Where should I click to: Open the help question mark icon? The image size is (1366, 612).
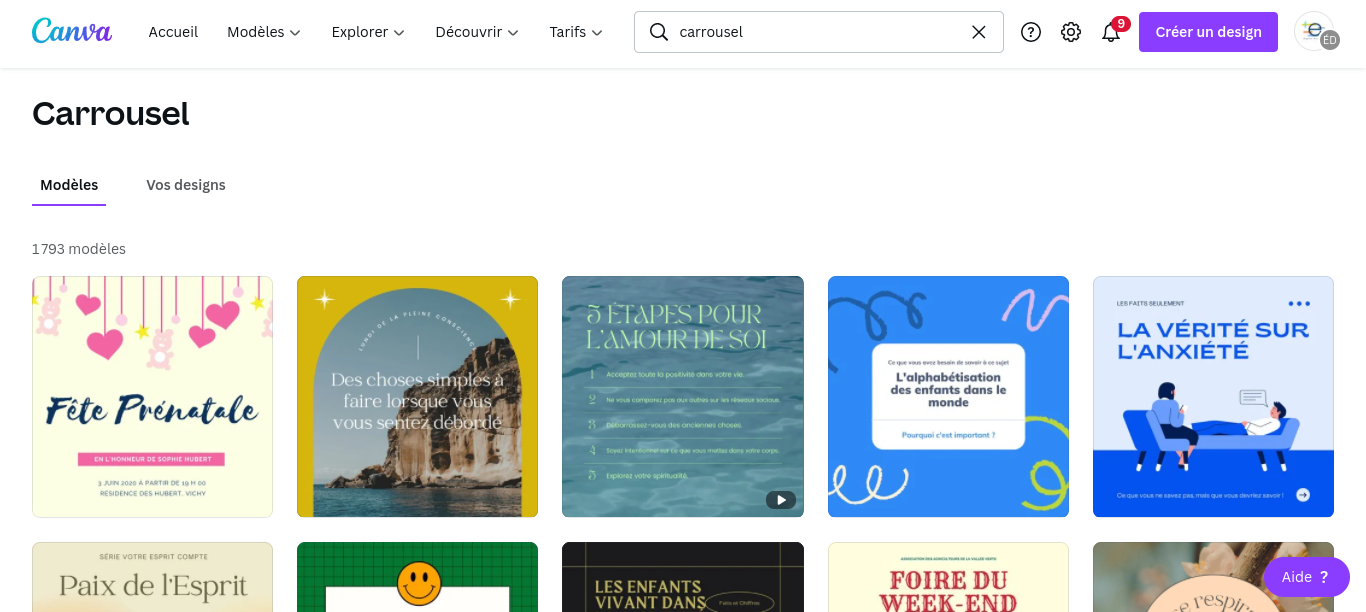[x=1031, y=32]
